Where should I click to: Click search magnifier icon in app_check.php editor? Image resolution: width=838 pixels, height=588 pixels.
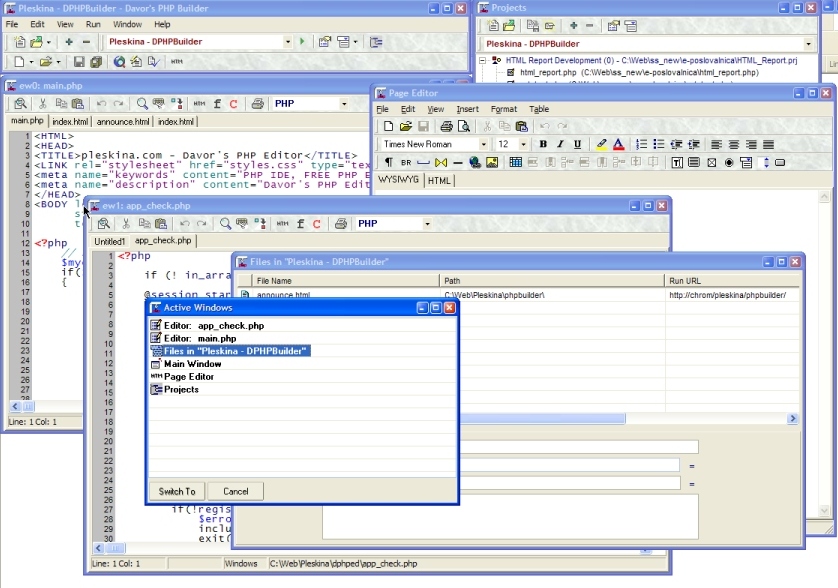click(225, 223)
